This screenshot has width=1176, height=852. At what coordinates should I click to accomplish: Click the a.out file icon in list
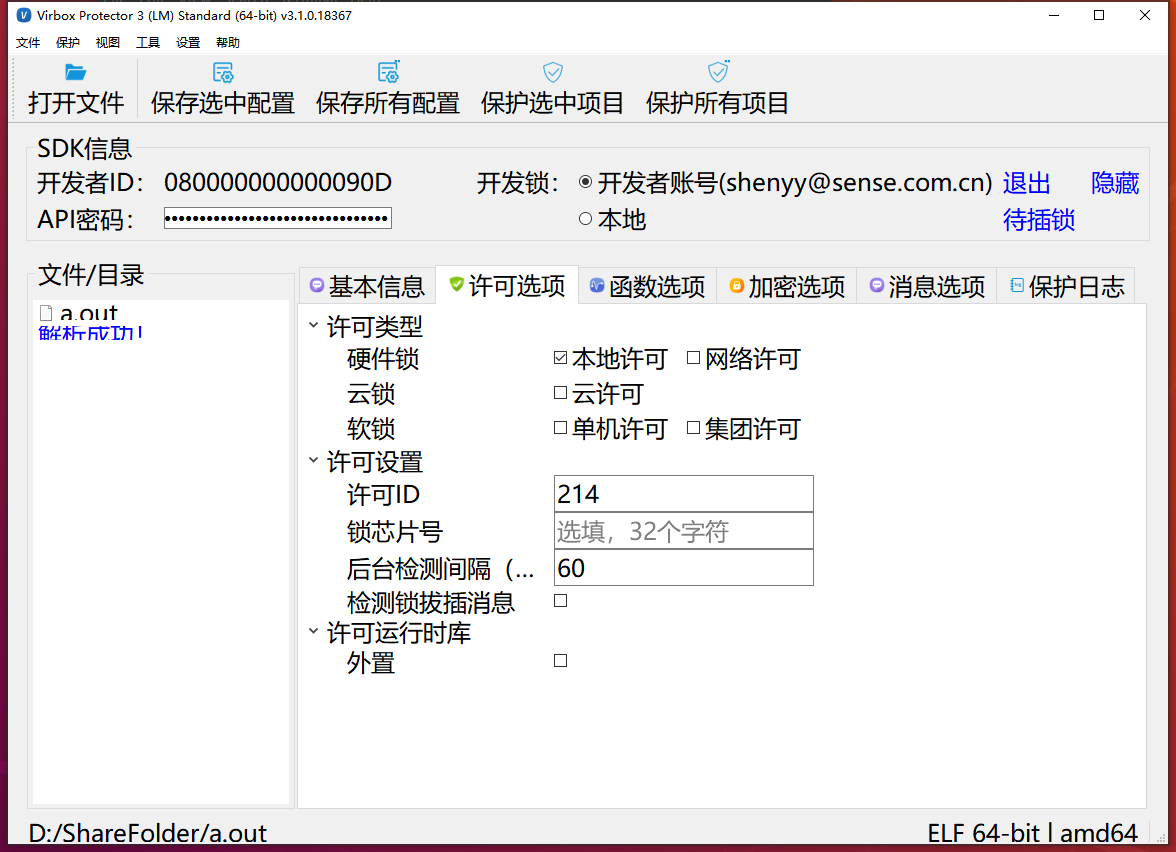pyautogui.click(x=46, y=314)
